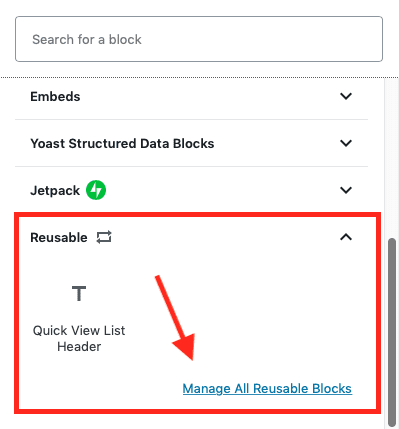Click the Reusable loop arrows icon
The height and width of the screenshot is (429, 399).
pyautogui.click(x=104, y=238)
